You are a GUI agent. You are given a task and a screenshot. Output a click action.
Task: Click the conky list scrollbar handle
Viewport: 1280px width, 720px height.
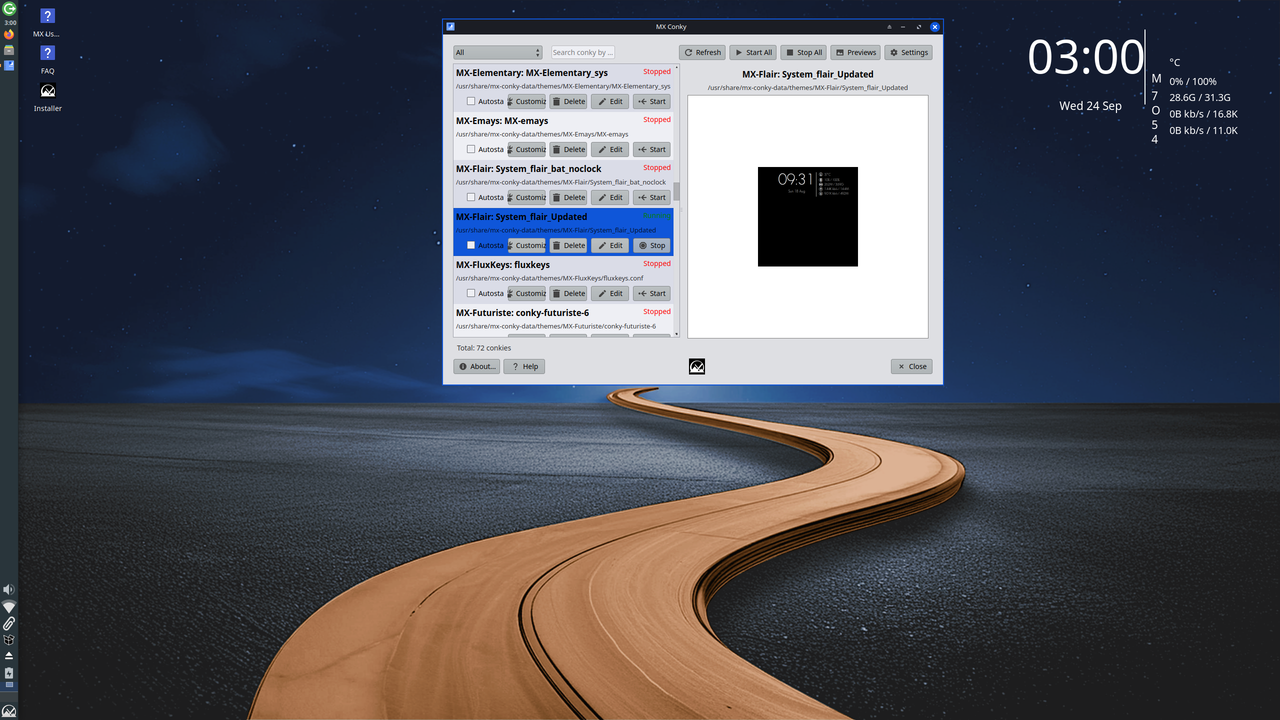pyautogui.click(x=676, y=191)
